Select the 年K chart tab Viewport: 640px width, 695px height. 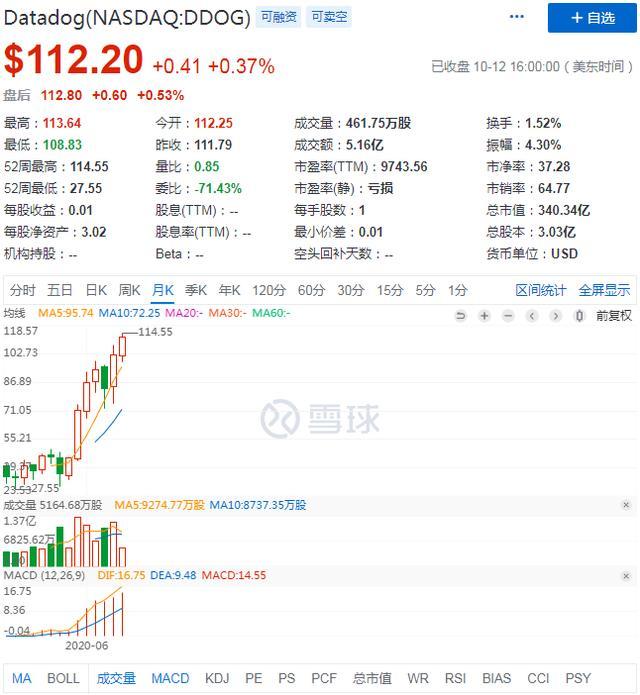click(229, 290)
